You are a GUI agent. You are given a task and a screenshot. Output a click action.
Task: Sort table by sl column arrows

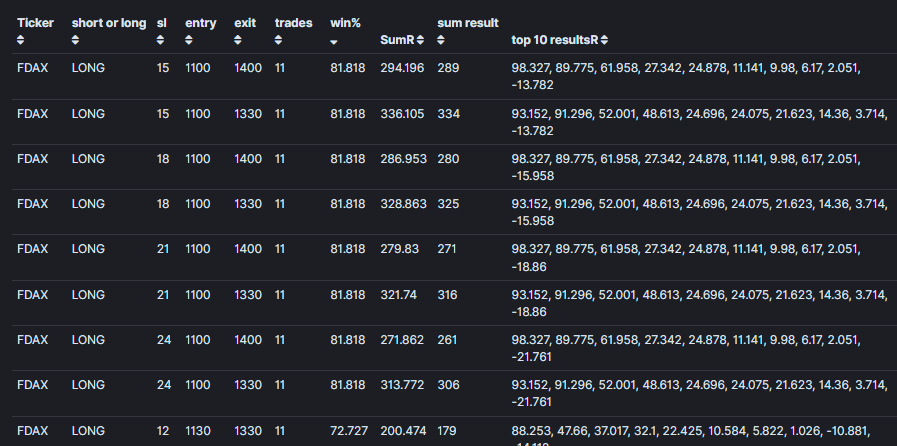[x=160, y=40]
